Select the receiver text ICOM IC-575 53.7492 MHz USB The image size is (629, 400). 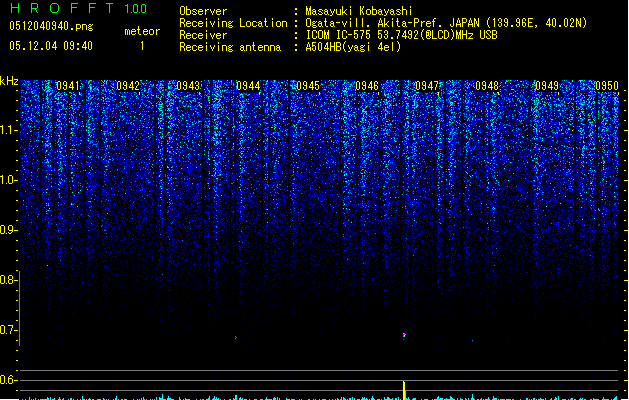(x=402, y=35)
